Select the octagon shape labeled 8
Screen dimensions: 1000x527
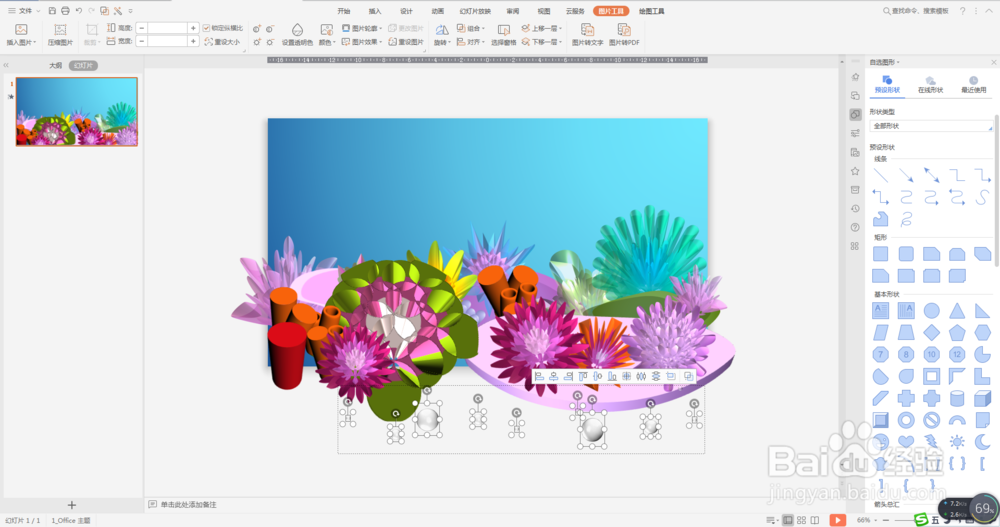906,354
